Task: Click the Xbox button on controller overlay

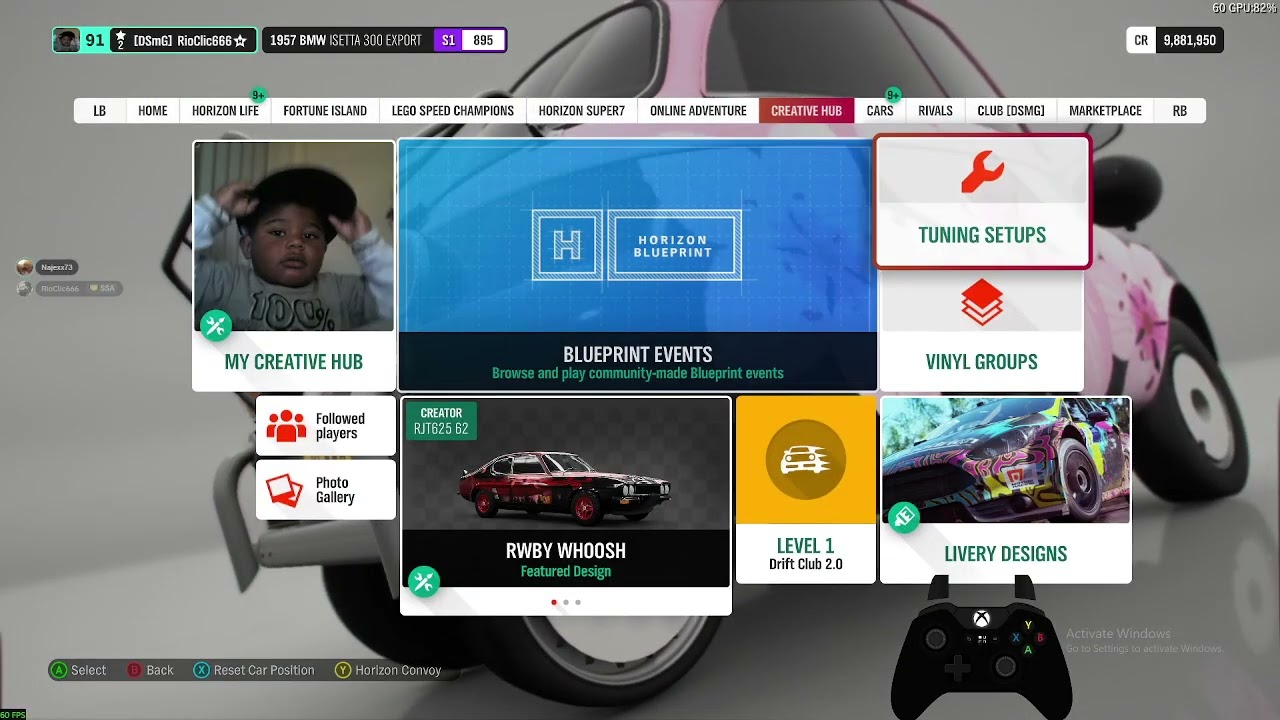Action: (981, 619)
